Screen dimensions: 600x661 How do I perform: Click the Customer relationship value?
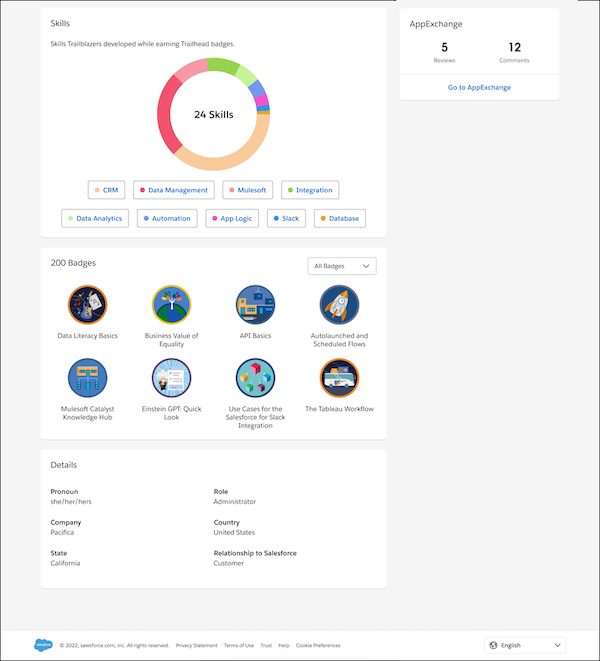(x=229, y=563)
